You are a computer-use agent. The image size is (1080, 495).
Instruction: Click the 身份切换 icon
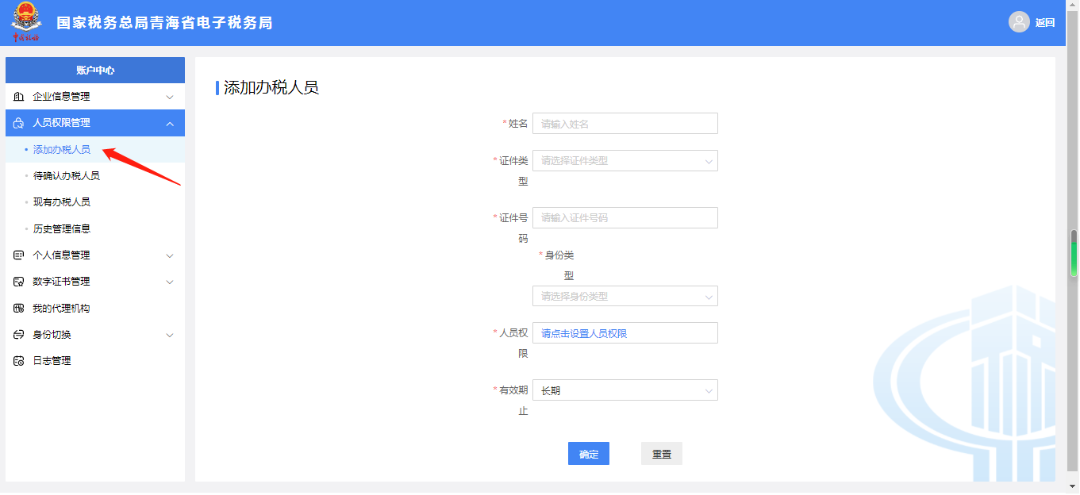coord(19,335)
